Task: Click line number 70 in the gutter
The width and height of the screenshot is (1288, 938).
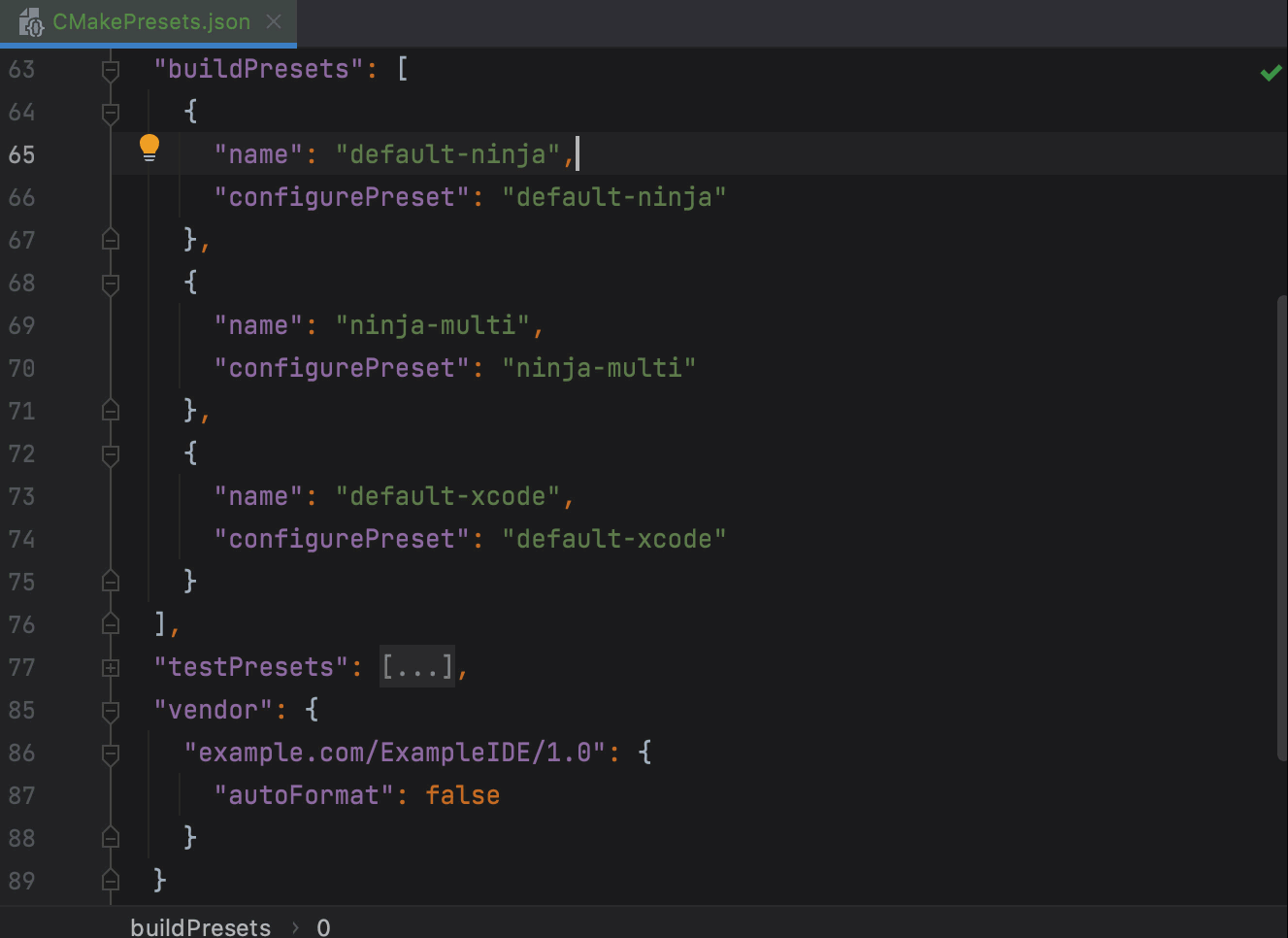Action: [21, 368]
